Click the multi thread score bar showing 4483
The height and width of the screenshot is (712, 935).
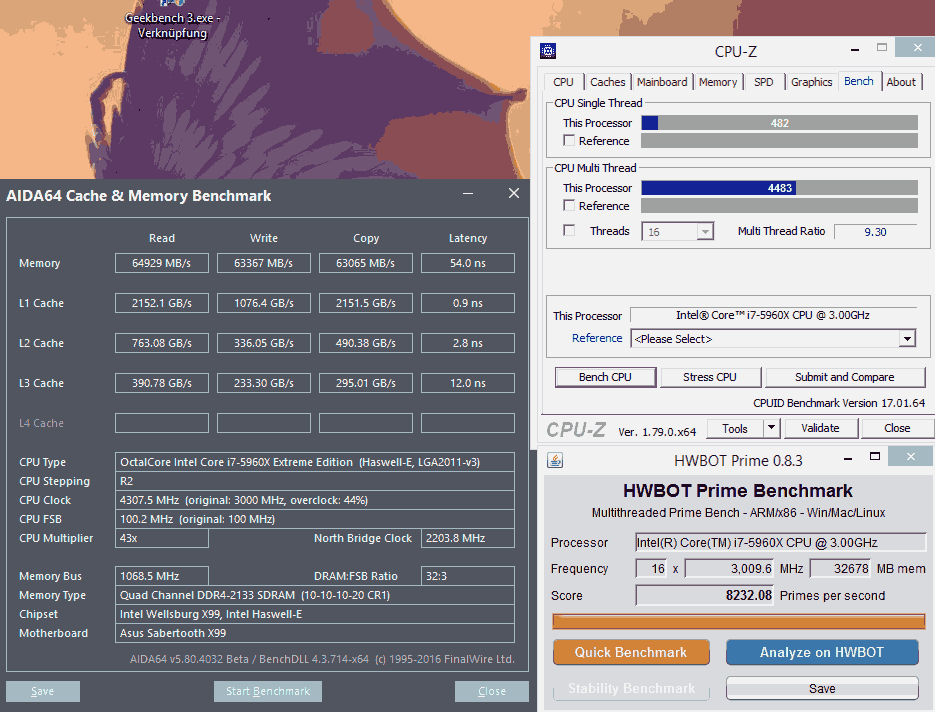[779, 188]
